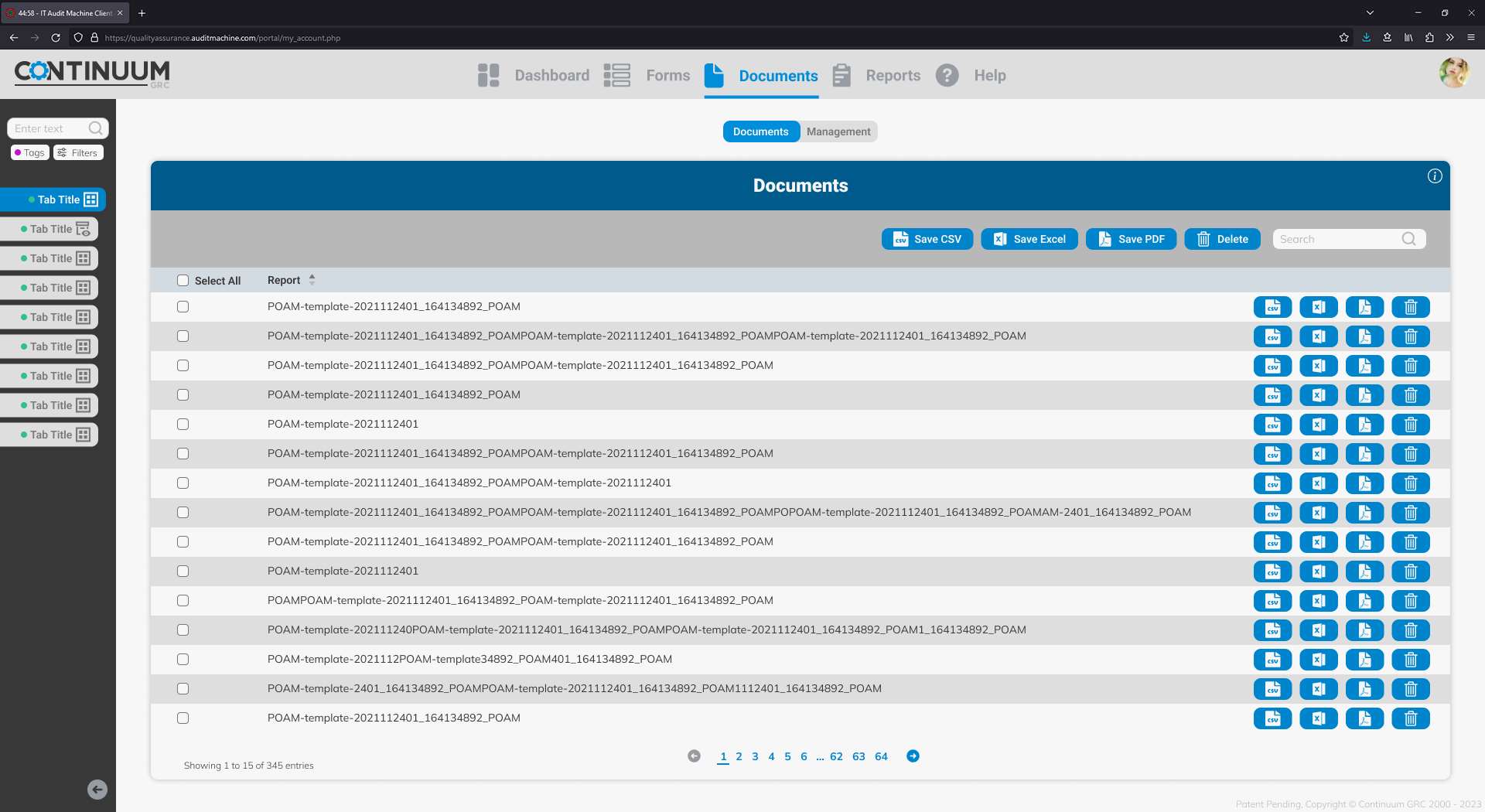The height and width of the screenshot is (812, 1485).
Task: Open the Filters options in sidebar
Action: pos(78,153)
